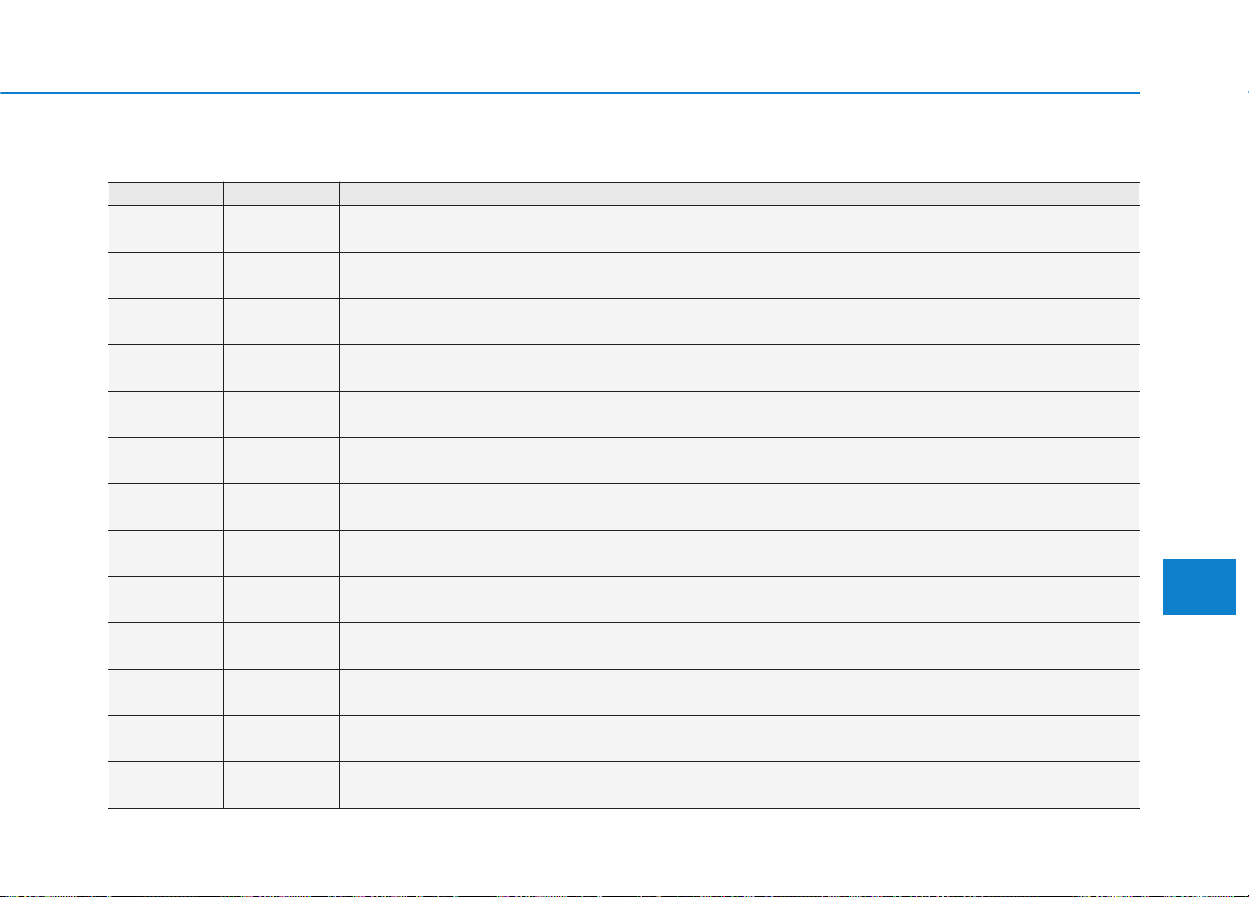The width and height of the screenshot is (1249, 897).
Task: Select the wide third header cell
Action: point(739,194)
